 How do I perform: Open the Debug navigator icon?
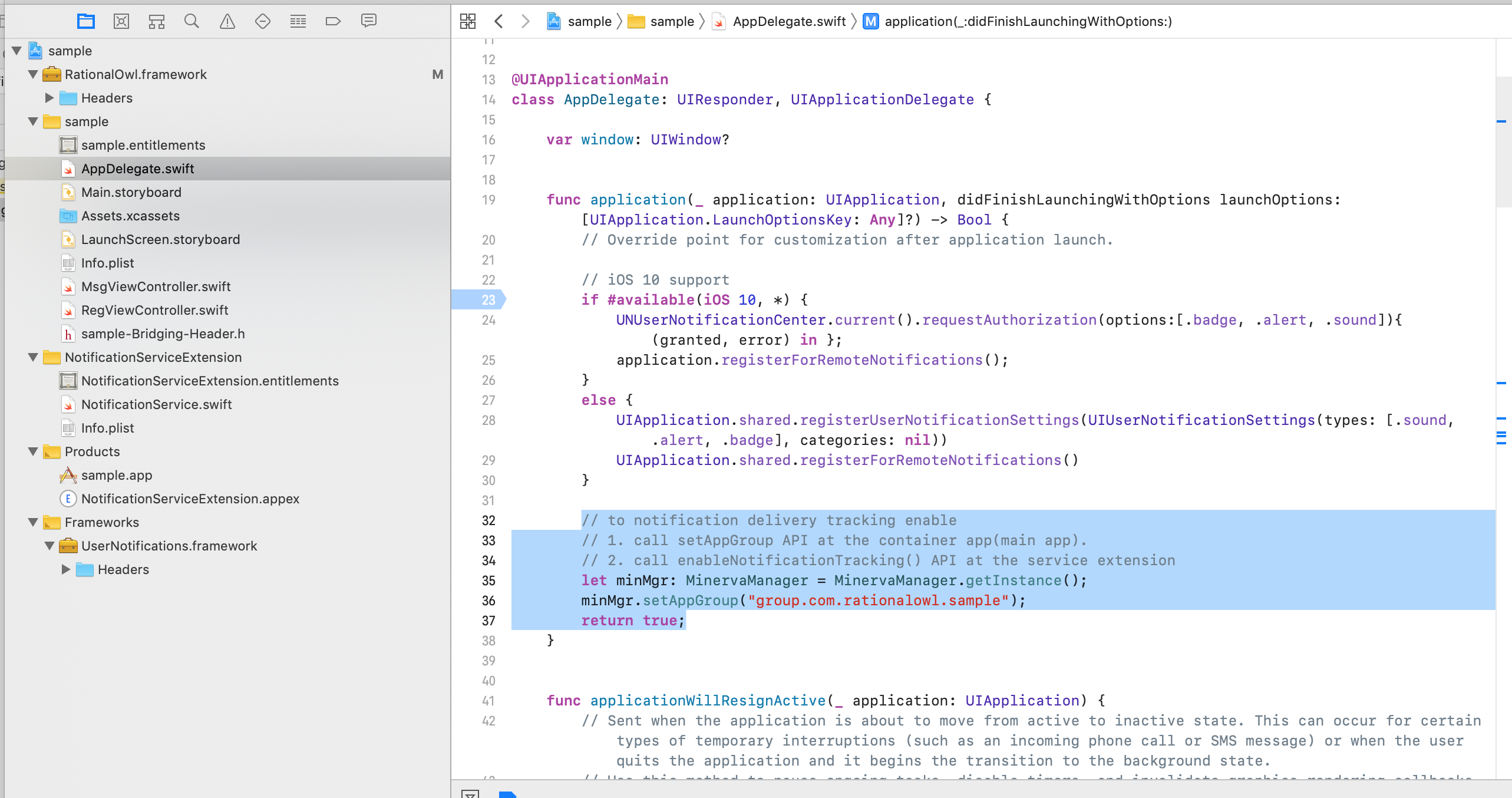[298, 22]
